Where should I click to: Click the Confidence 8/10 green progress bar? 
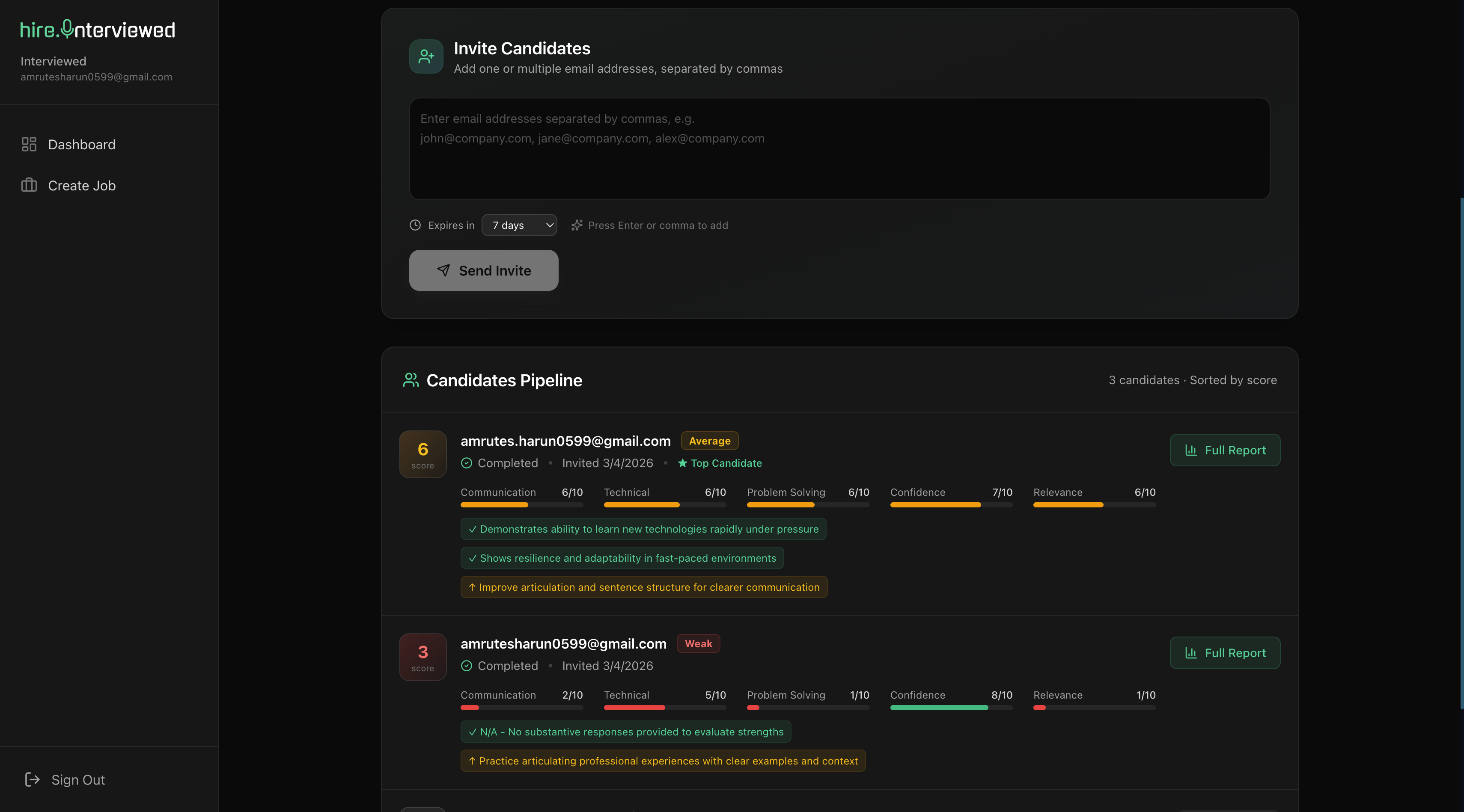click(939, 708)
